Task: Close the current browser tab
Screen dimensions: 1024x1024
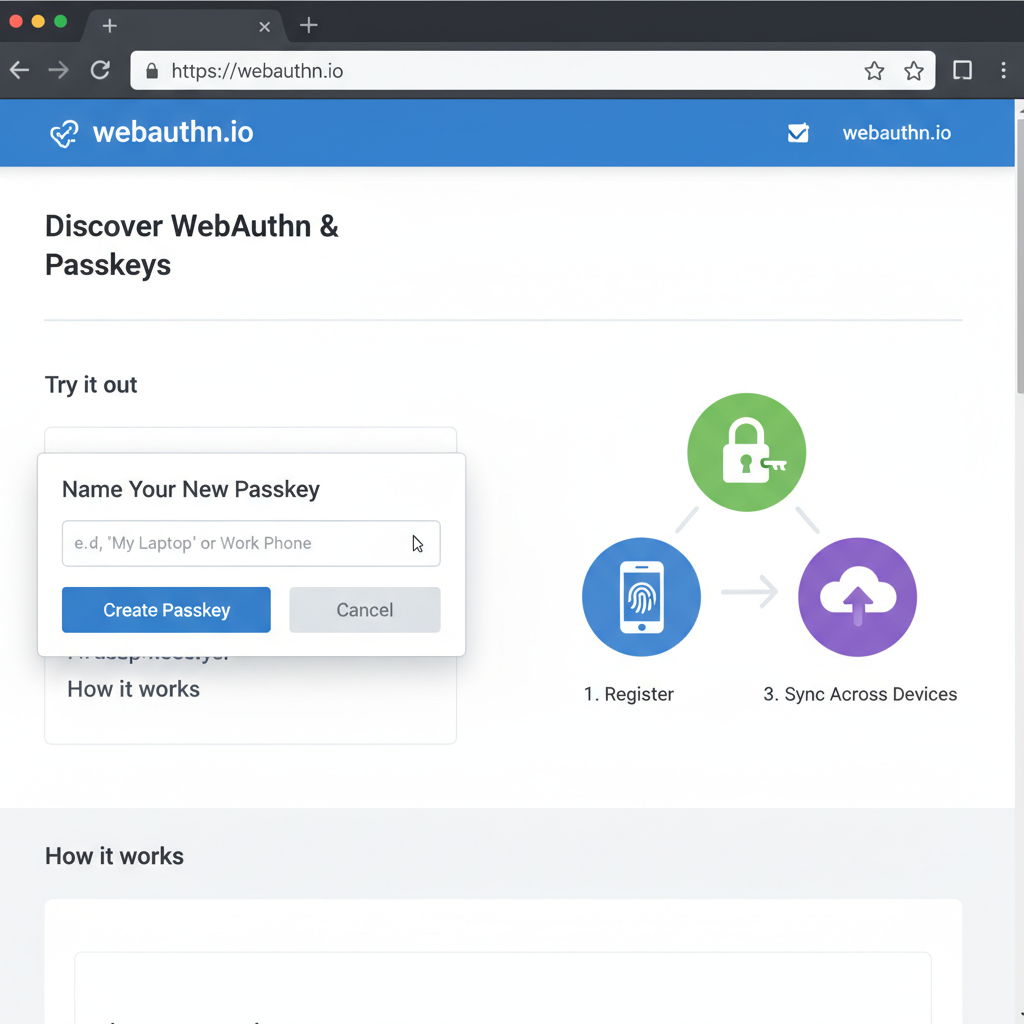Action: pos(264,27)
